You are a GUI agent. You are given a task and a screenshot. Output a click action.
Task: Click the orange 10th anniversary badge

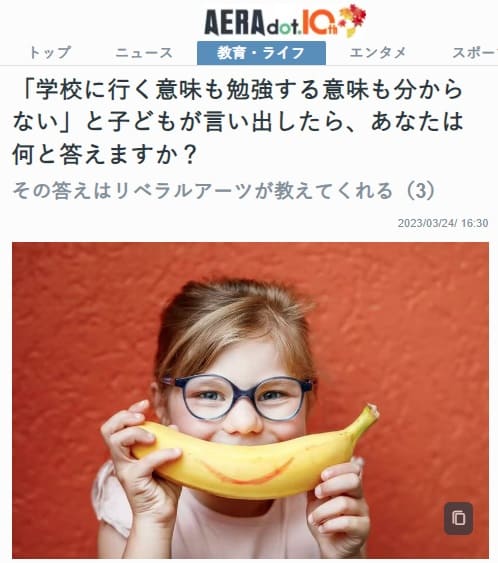tap(320, 23)
